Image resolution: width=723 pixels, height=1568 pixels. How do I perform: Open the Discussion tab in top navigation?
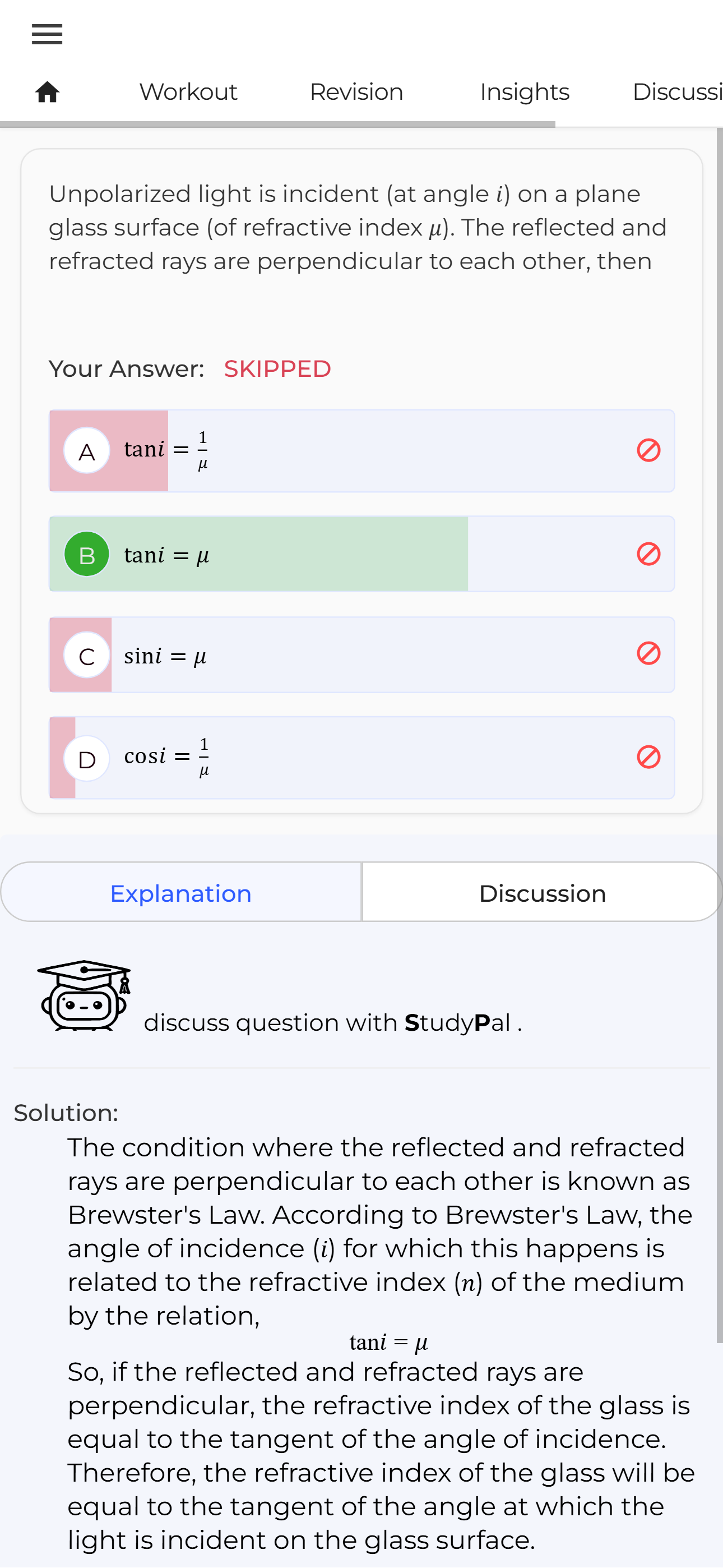(678, 92)
